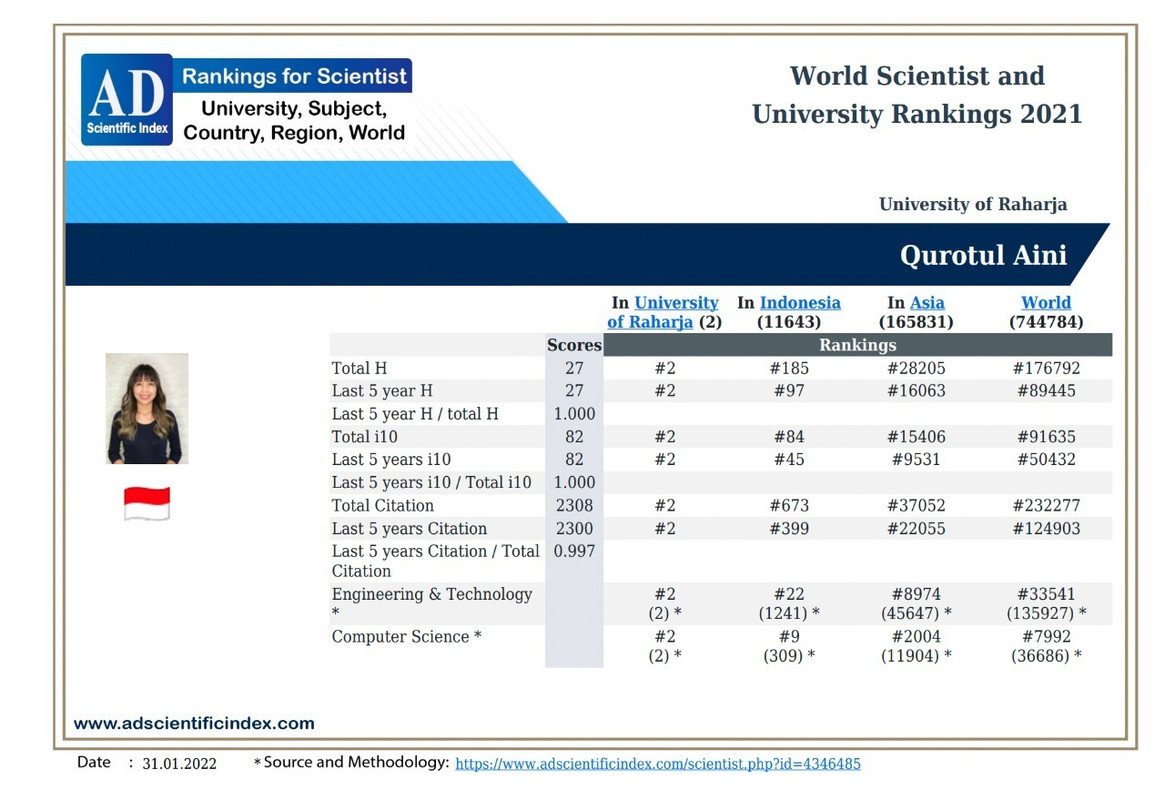Select Engineering & Technology row label
1165x800 pixels.
pos(432,603)
